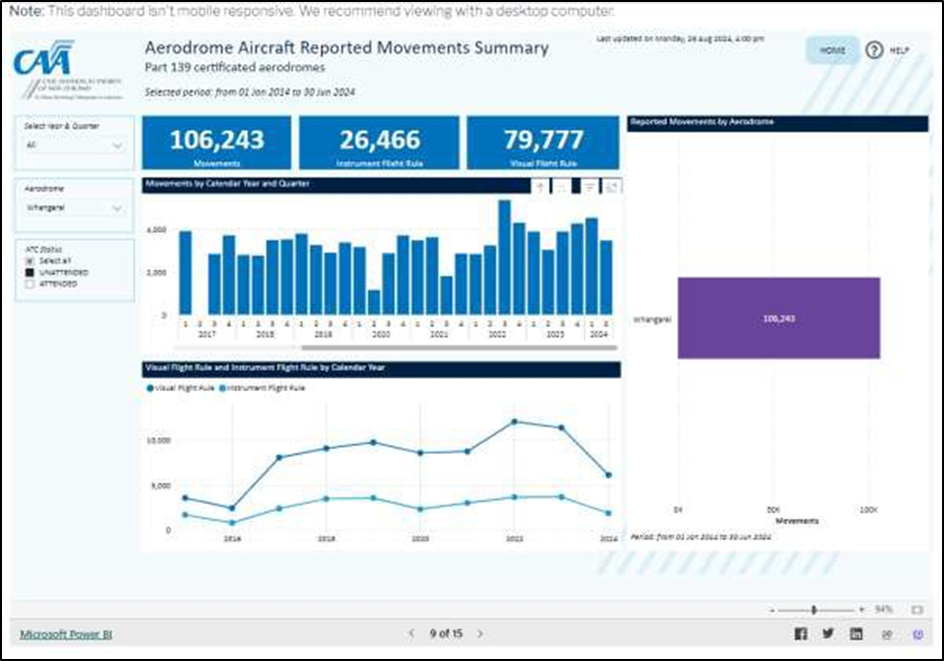The height and width of the screenshot is (661, 944).
Task: Toggle the UNATTENDED checkbox
Action: [x=30, y=272]
